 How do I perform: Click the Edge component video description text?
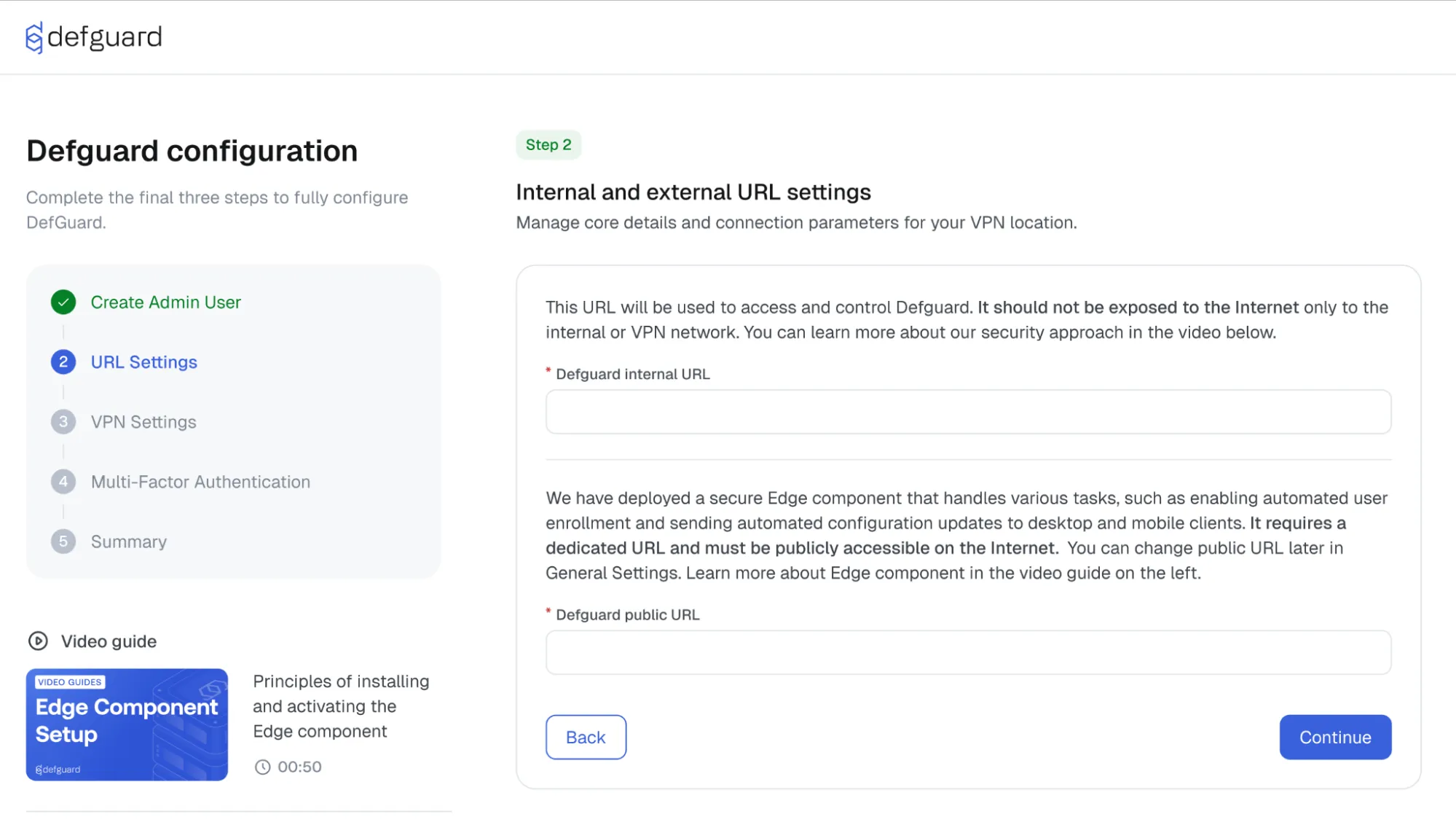[x=341, y=706]
